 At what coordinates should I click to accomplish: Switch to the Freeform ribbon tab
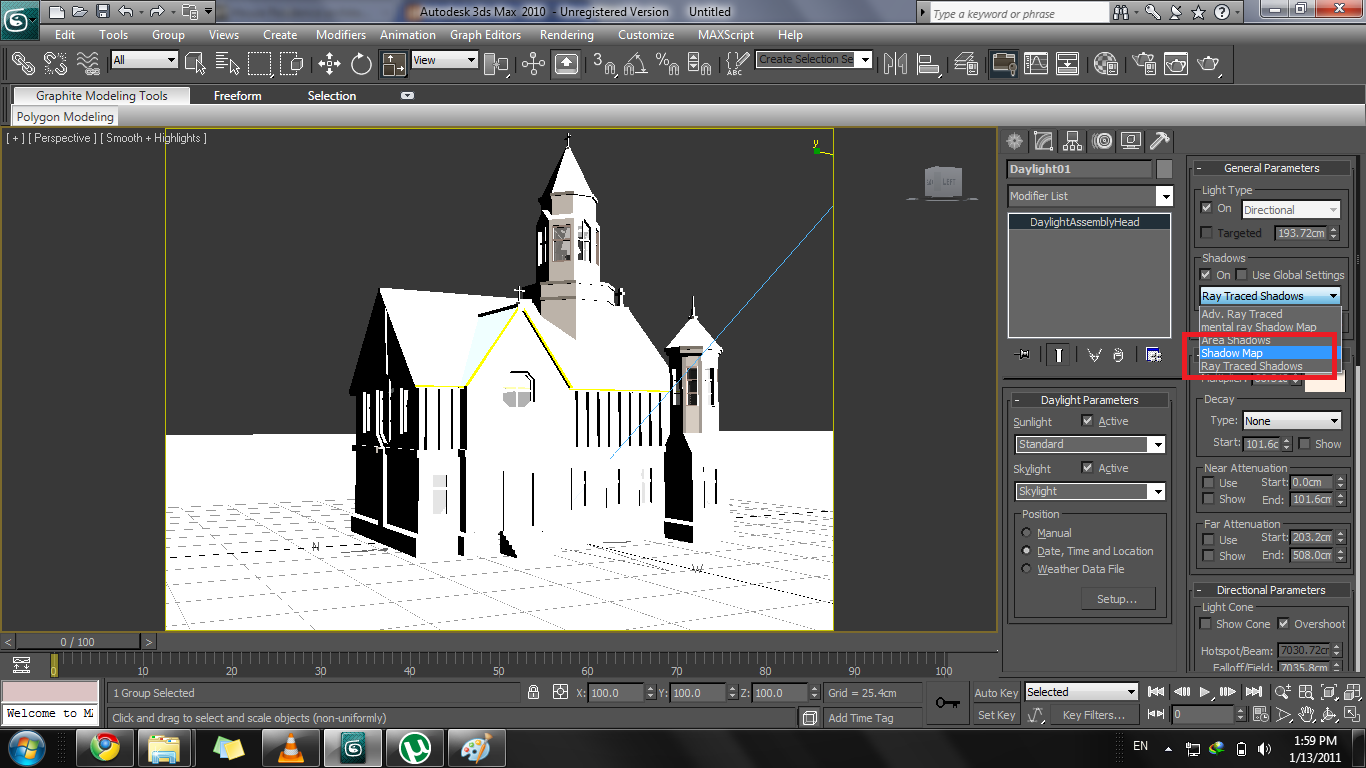pyautogui.click(x=237, y=96)
